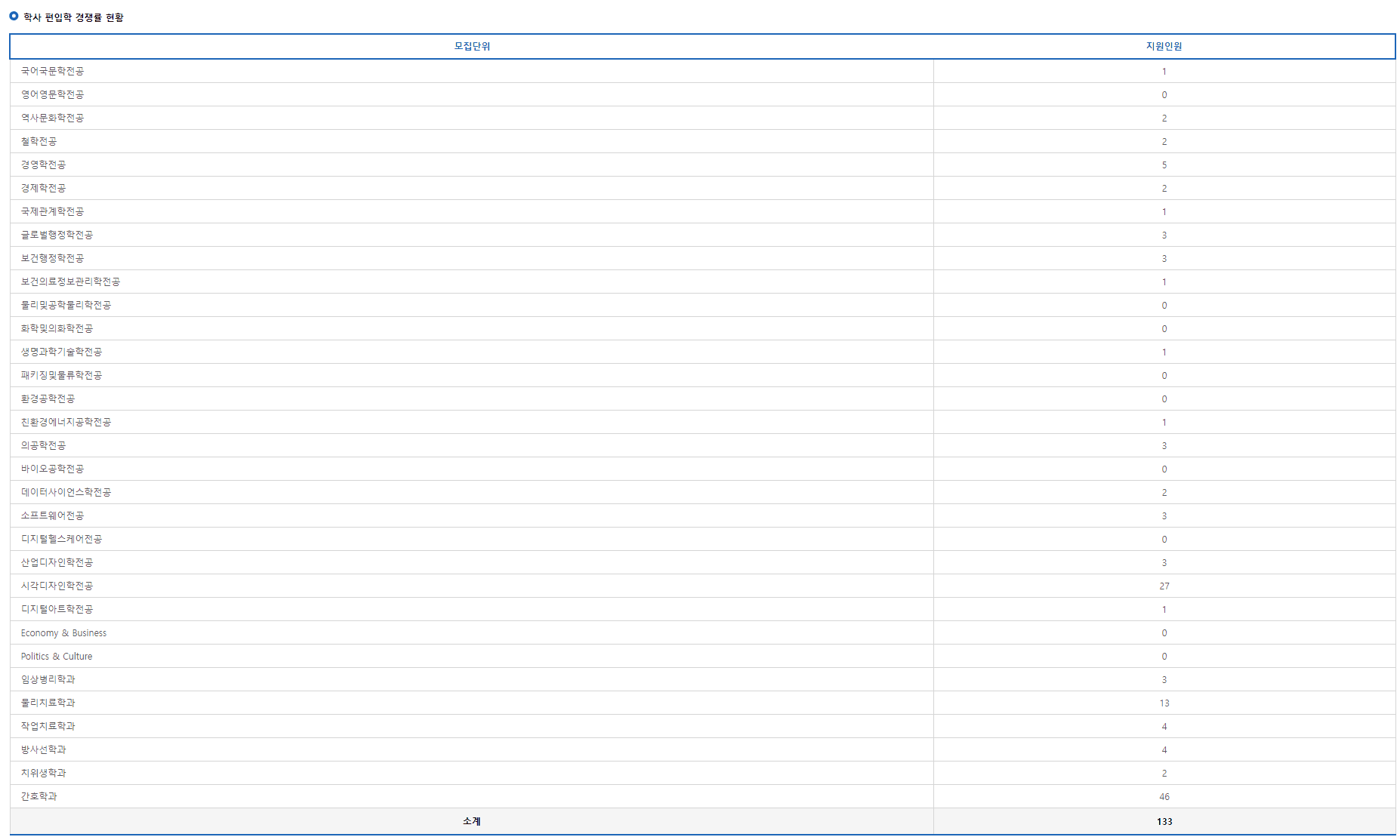Viewport: 1400px width, 840px height.
Task: Select the 패키징및물류학전공 row label
Action: 61,375
